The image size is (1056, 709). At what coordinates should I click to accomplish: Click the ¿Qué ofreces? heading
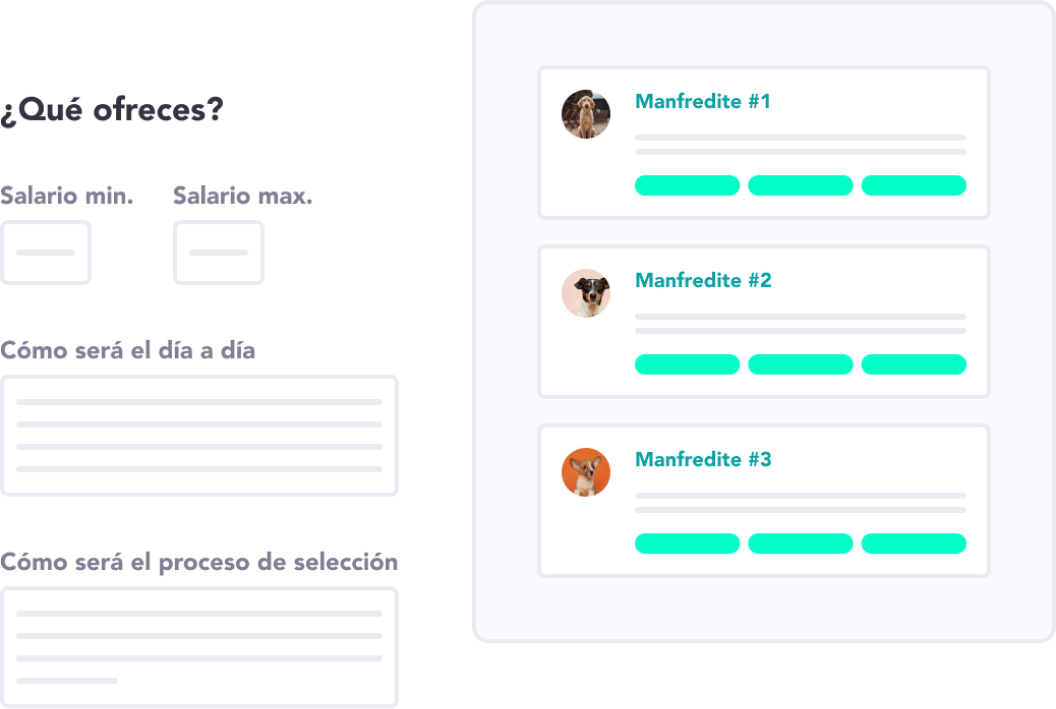pyautogui.click(x=112, y=110)
